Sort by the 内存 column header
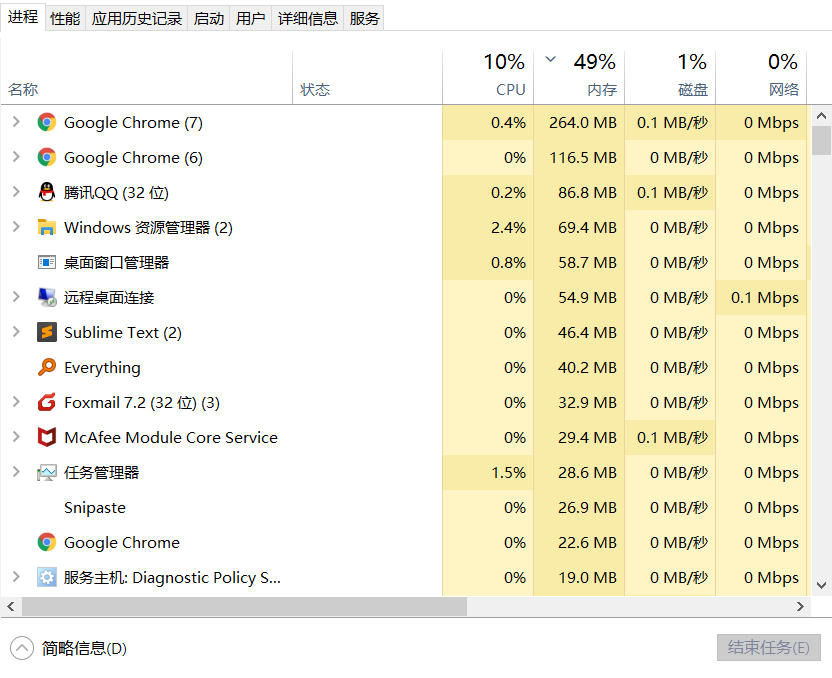Screen dimensions: 832x678 tap(579, 77)
